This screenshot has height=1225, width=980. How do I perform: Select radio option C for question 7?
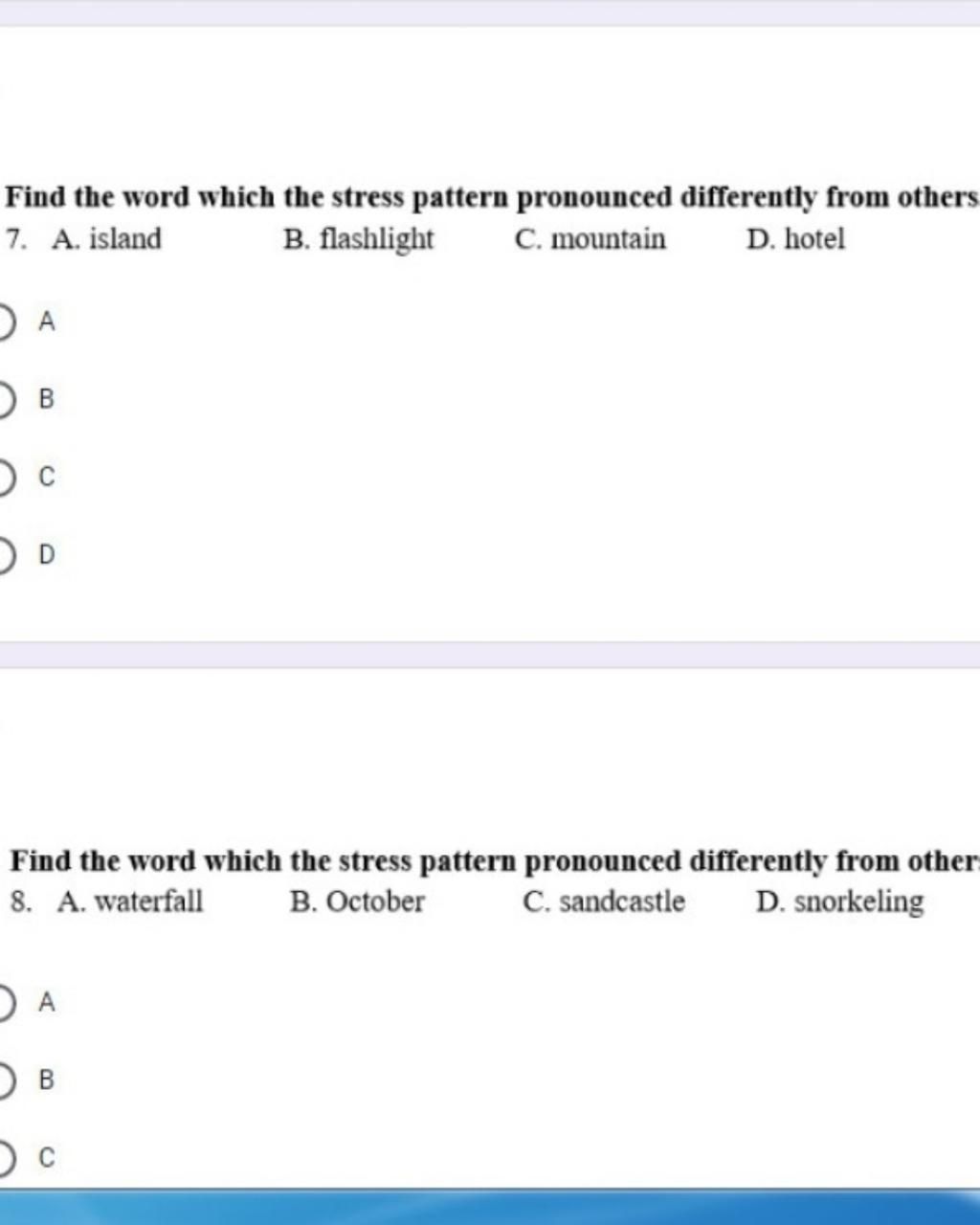pos(6,477)
